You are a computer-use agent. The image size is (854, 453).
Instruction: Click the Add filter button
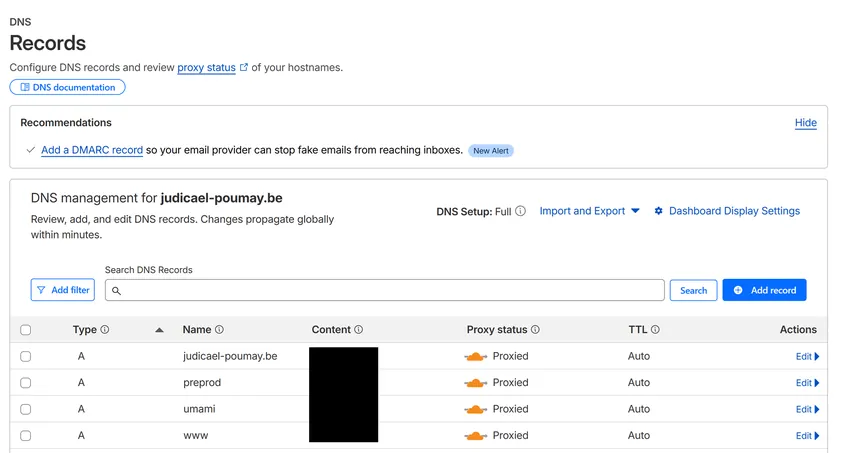click(63, 290)
